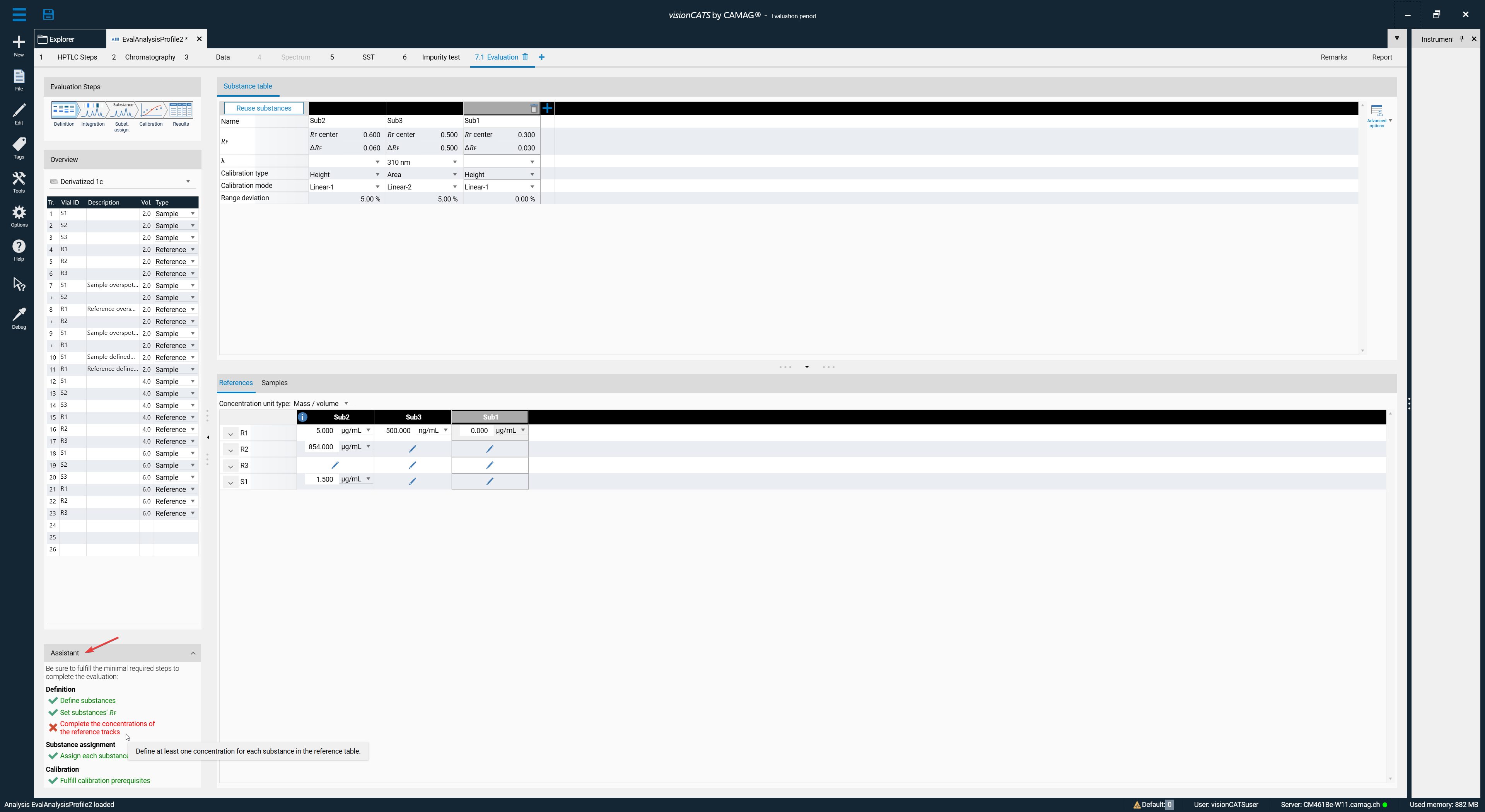Open the Impurity test tab
1485x812 pixels.
coord(440,57)
